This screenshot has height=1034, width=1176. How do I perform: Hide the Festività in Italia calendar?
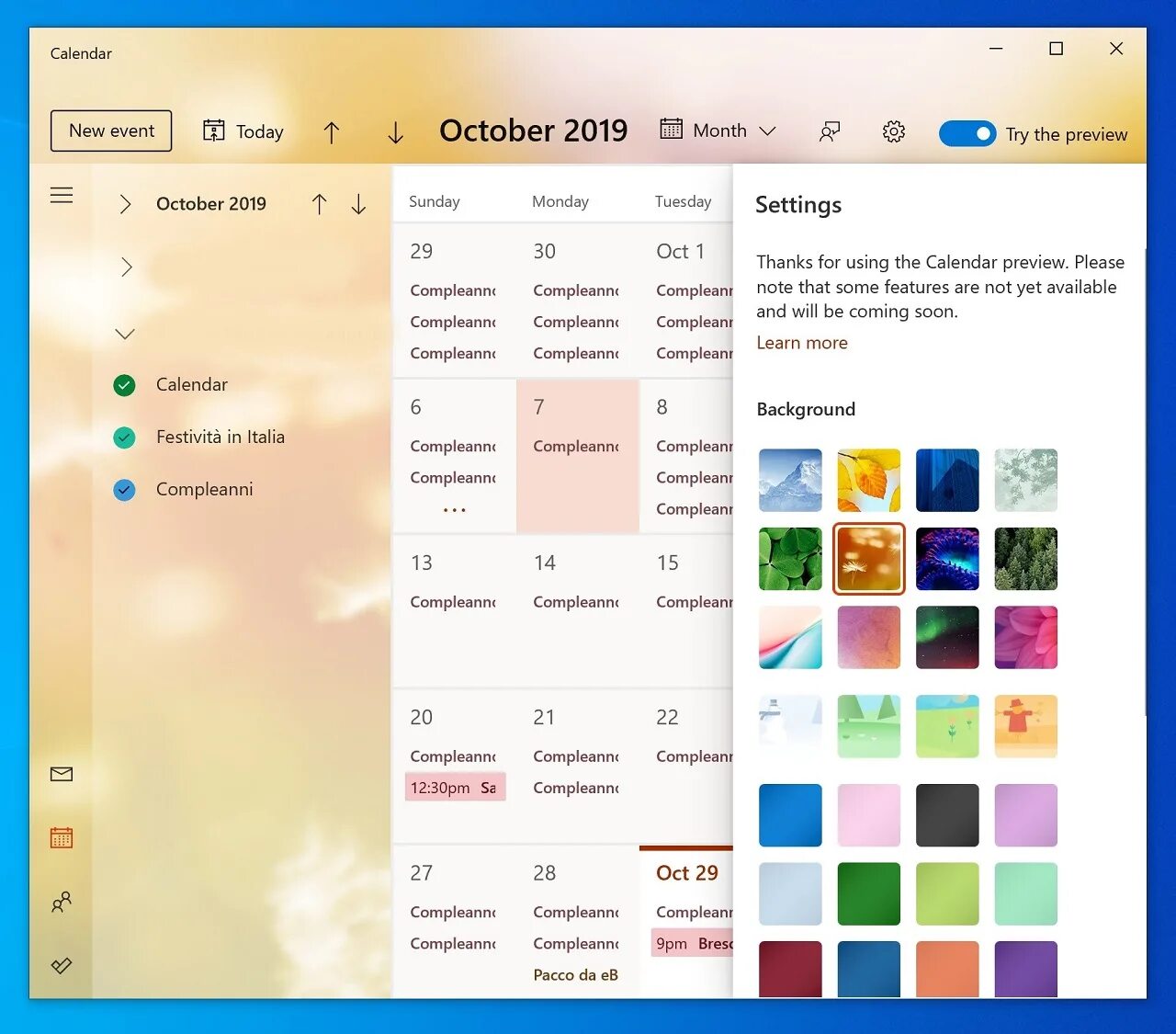click(x=124, y=437)
